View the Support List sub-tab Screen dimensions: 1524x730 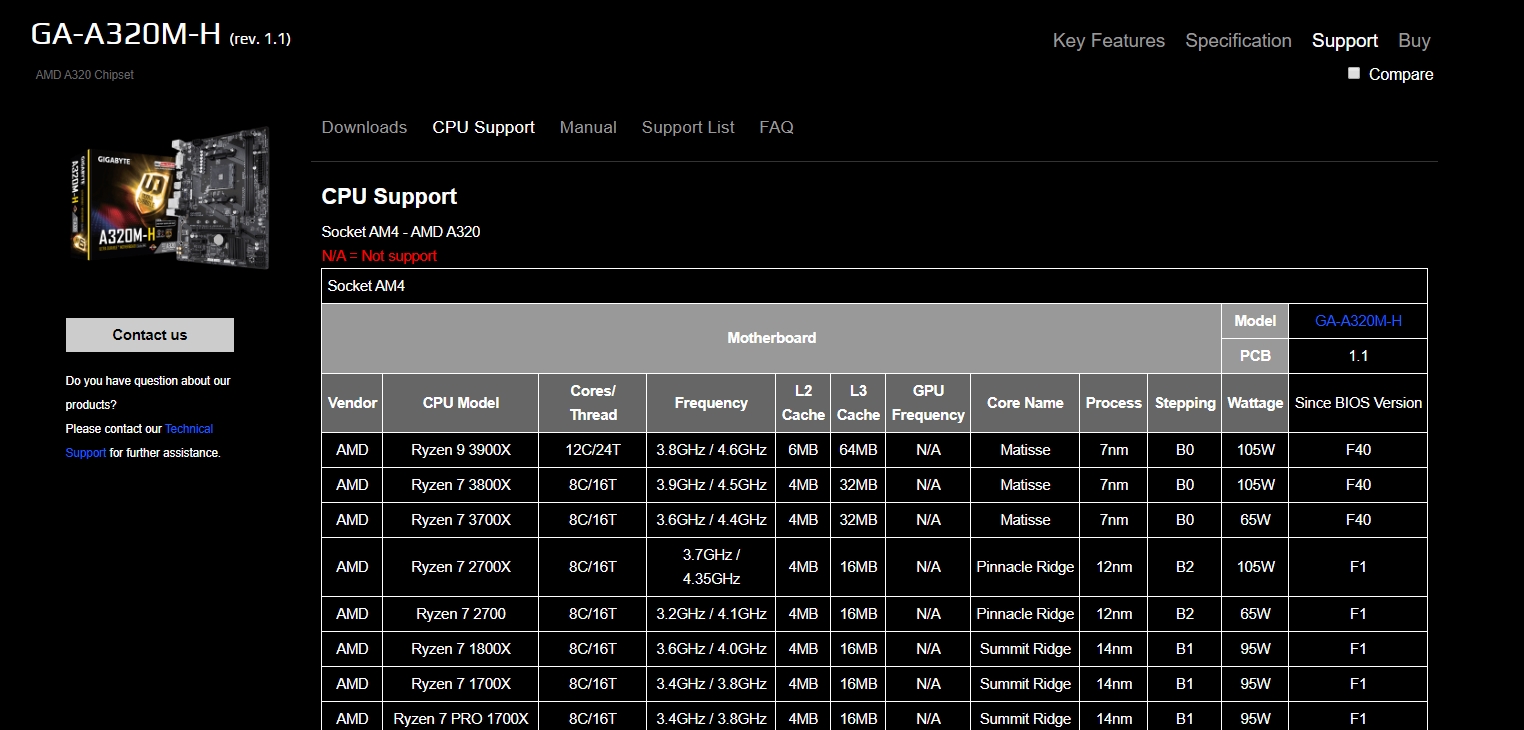[688, 127]
